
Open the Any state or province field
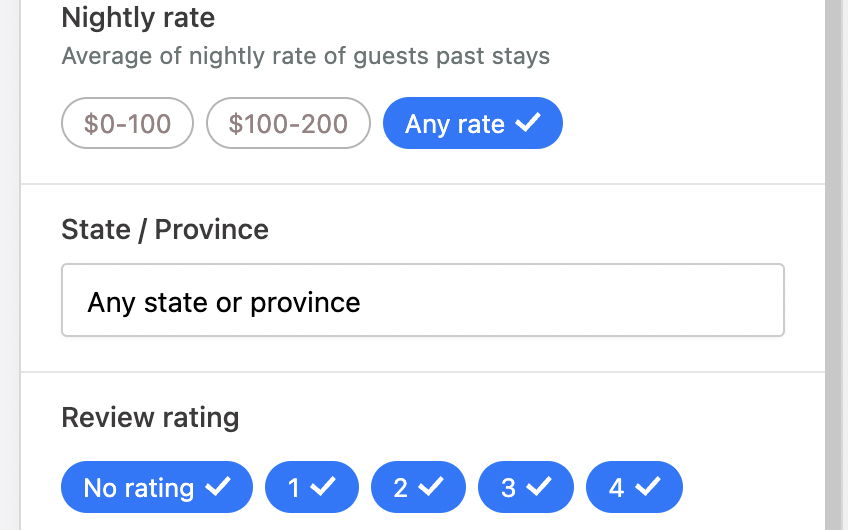[x=422, y=301]
